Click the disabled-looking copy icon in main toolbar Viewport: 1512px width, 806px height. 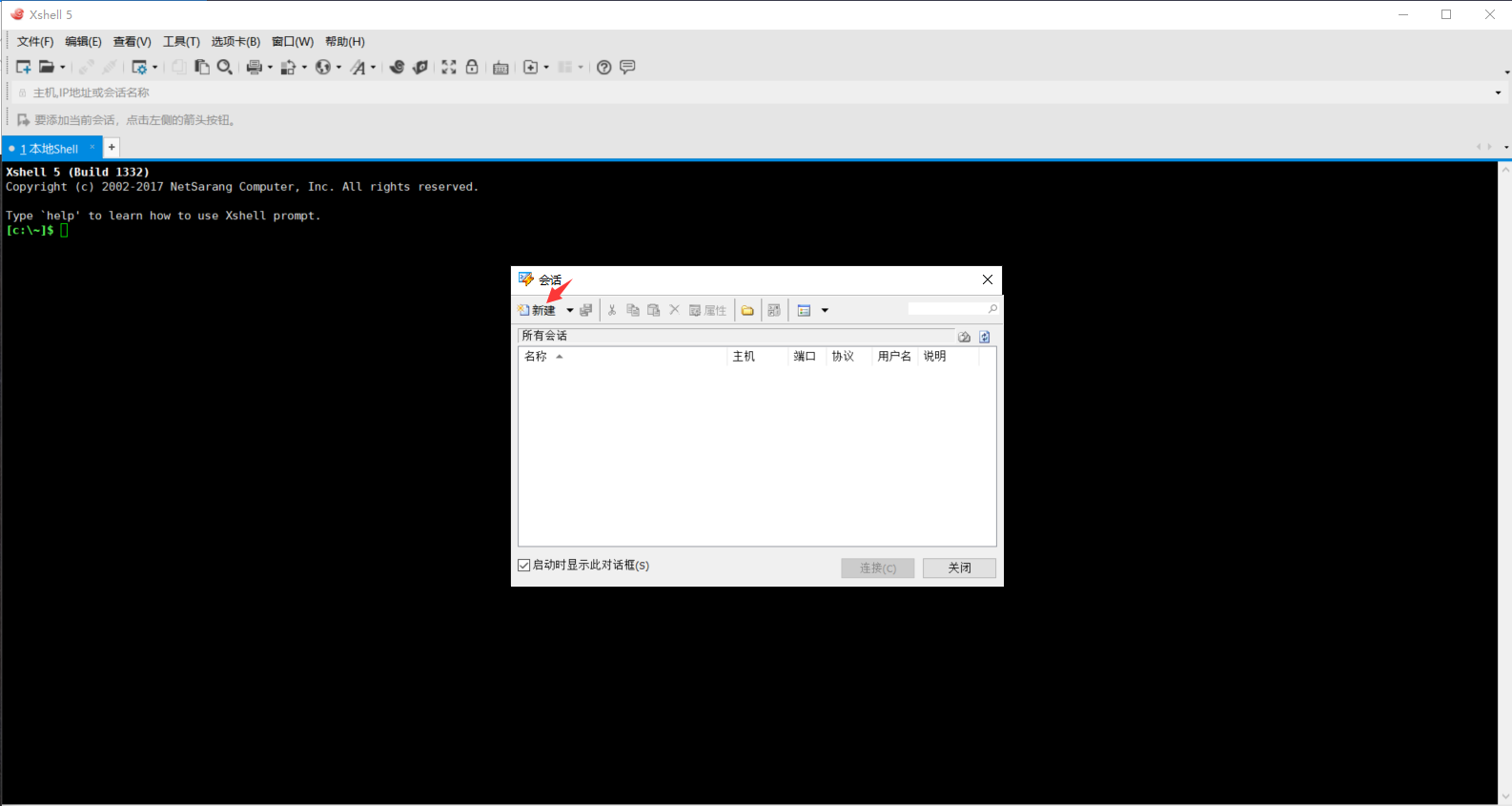point(179,67)
